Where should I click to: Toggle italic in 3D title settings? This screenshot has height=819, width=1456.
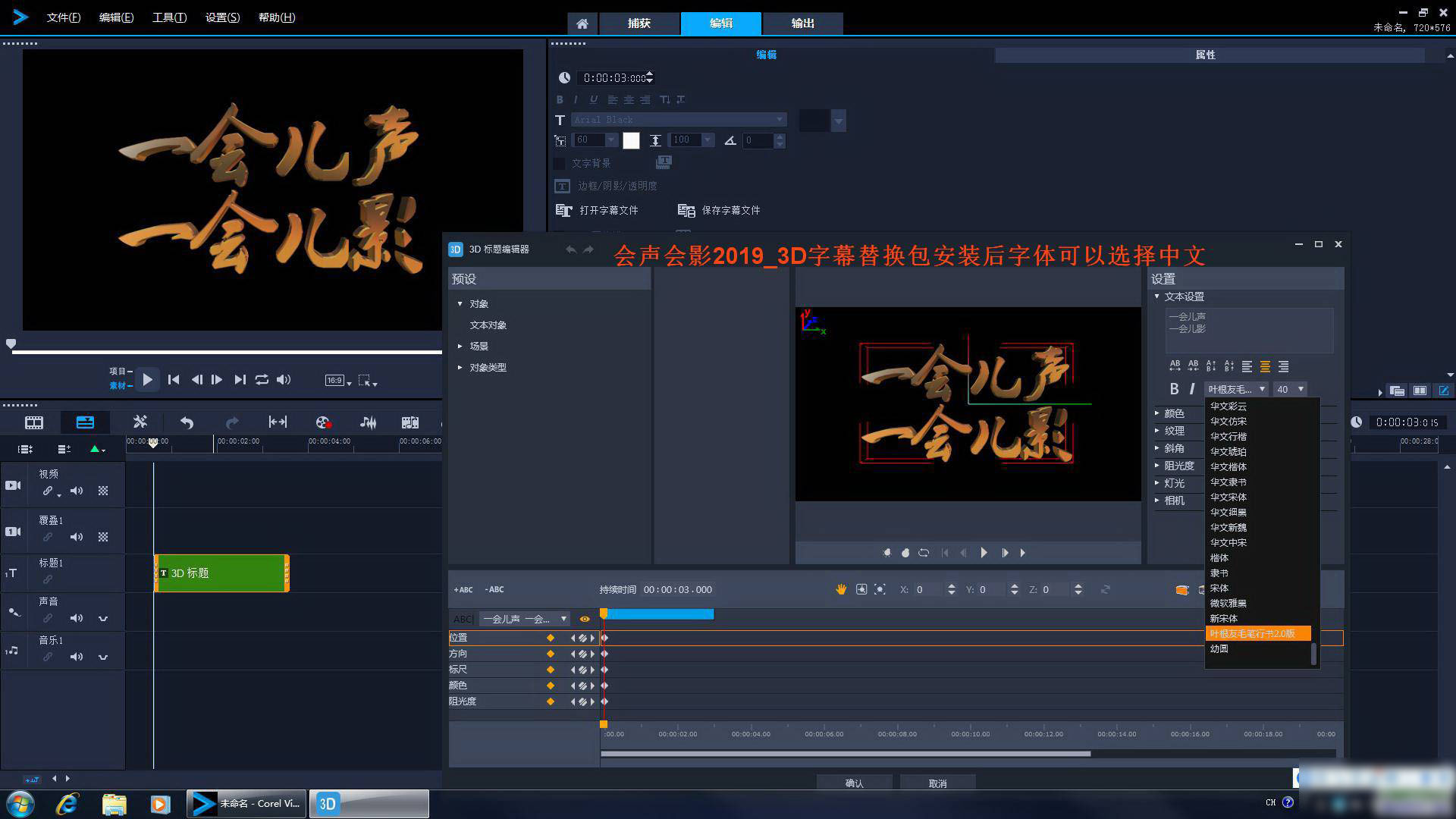pos(1192,389)
